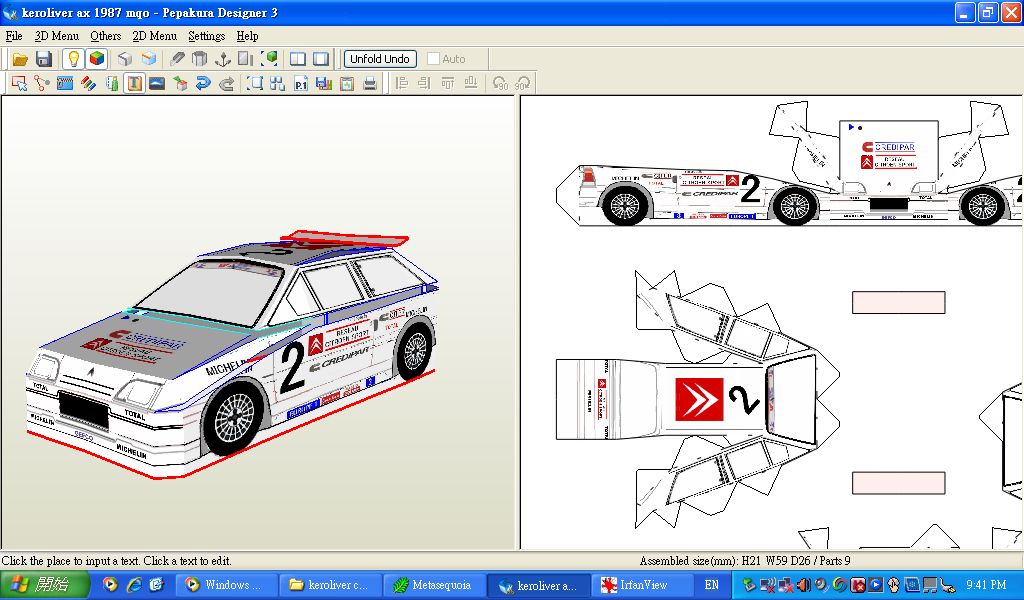The width and height of the screenshot is (1024, 600).
Task: Open the 2D Menu
Action: tap(155, 36)
